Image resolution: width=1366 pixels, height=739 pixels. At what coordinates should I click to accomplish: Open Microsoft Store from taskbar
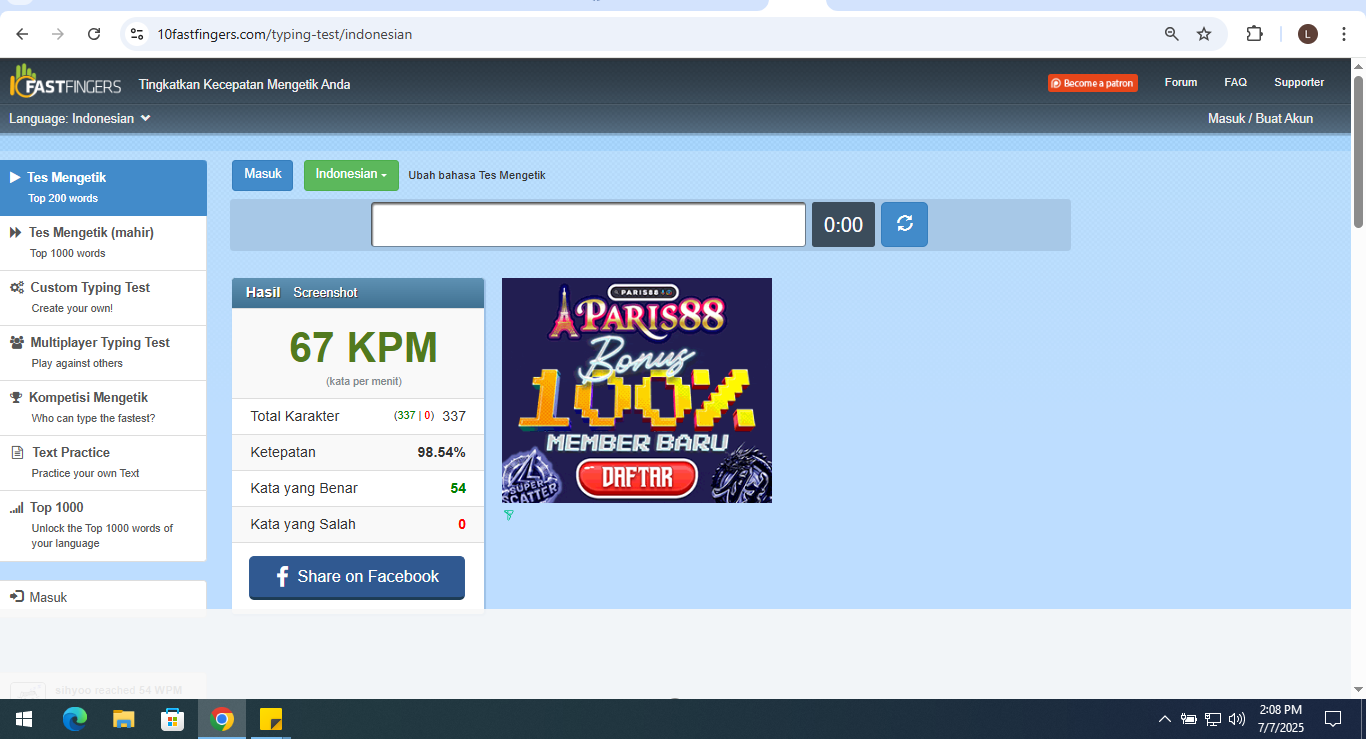click(172, 719)
